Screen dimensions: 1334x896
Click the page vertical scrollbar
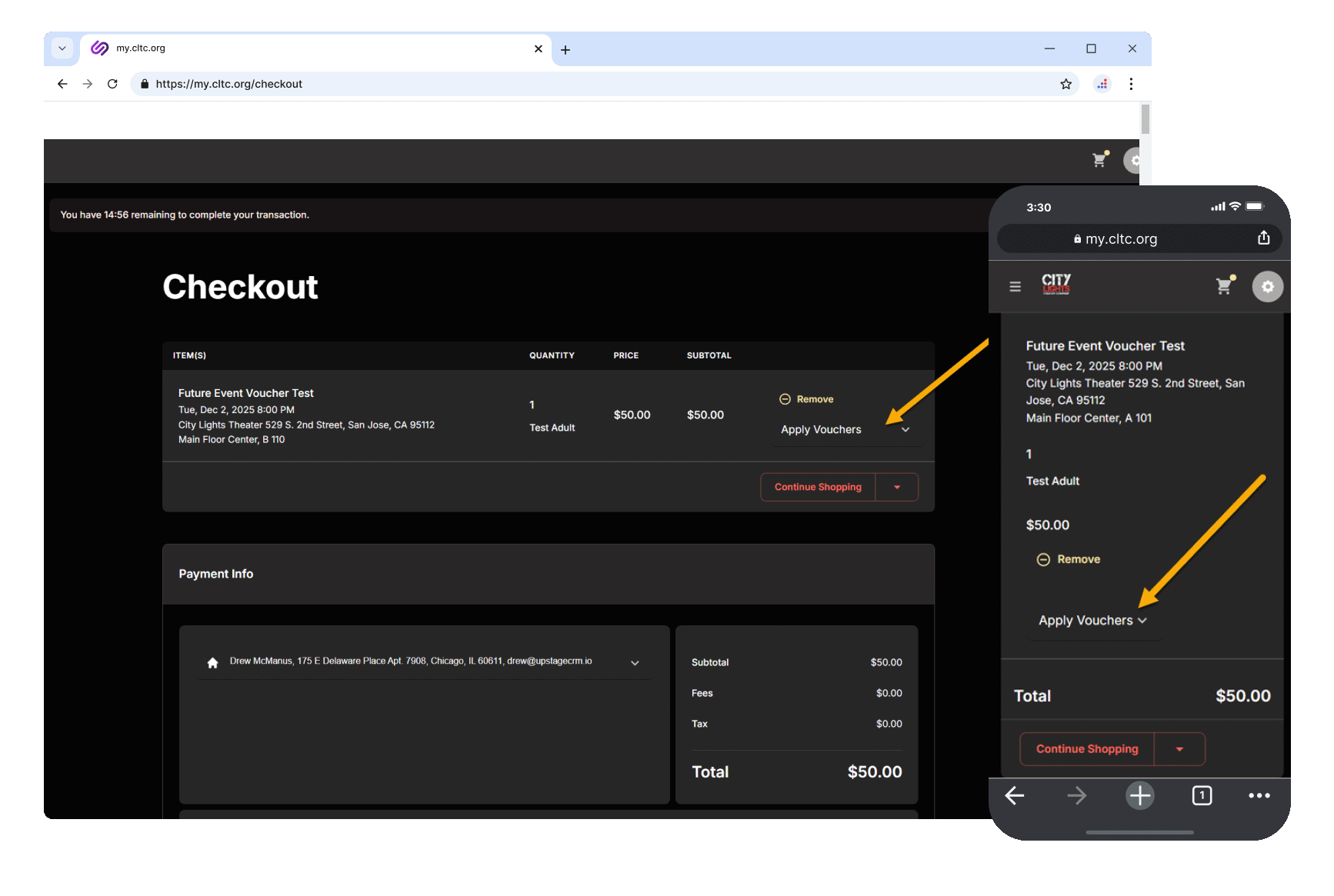tap(1145, 119)
